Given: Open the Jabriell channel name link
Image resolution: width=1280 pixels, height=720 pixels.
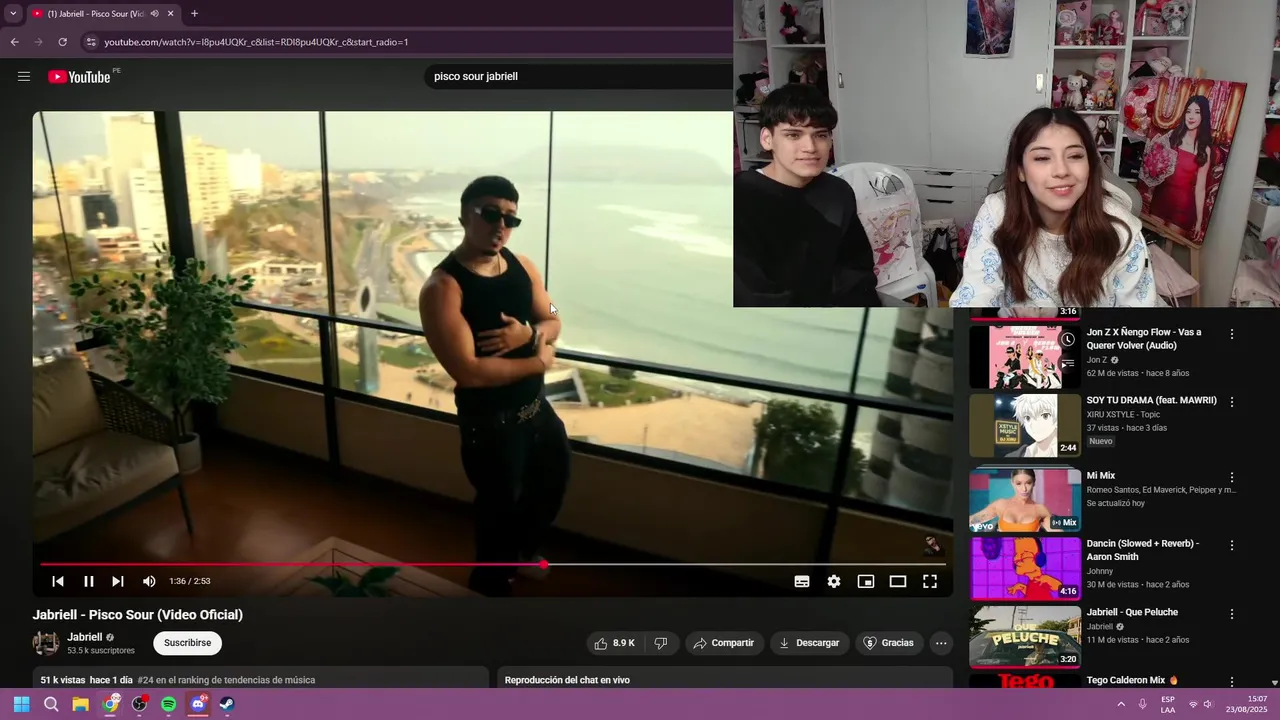Looking at the screenshot, I should (85, 637).
